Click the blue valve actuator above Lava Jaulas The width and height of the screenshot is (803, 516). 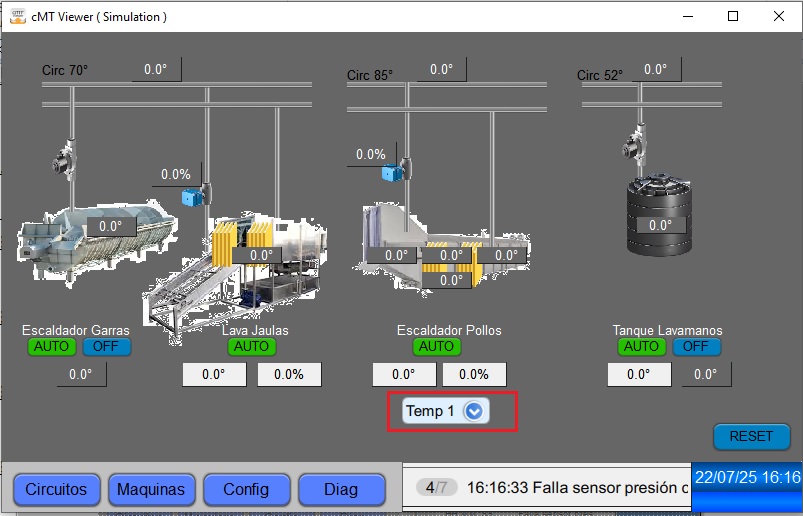[192, 198]
